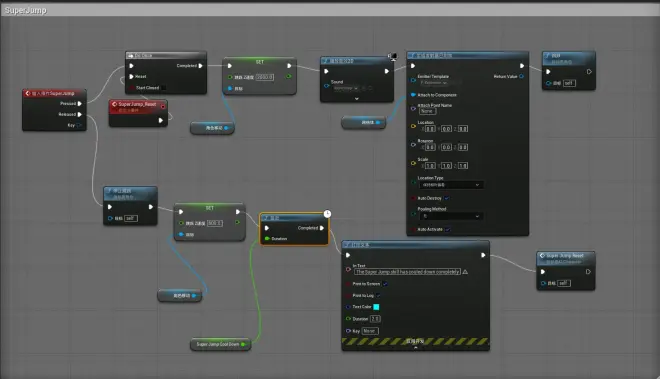This screenshot has width=660, height=379.
Task: Toggle the Auto Destroy checkbox
Action: [447, 198]
